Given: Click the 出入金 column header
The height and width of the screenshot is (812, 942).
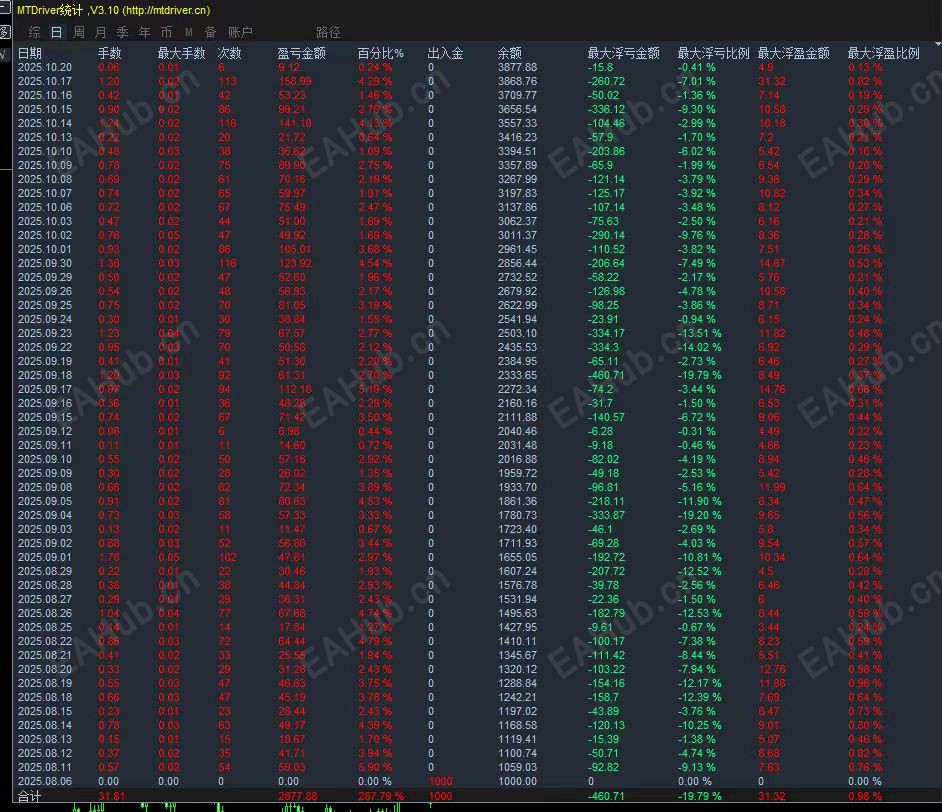Looking at the screenshot, I should [446, 53].
